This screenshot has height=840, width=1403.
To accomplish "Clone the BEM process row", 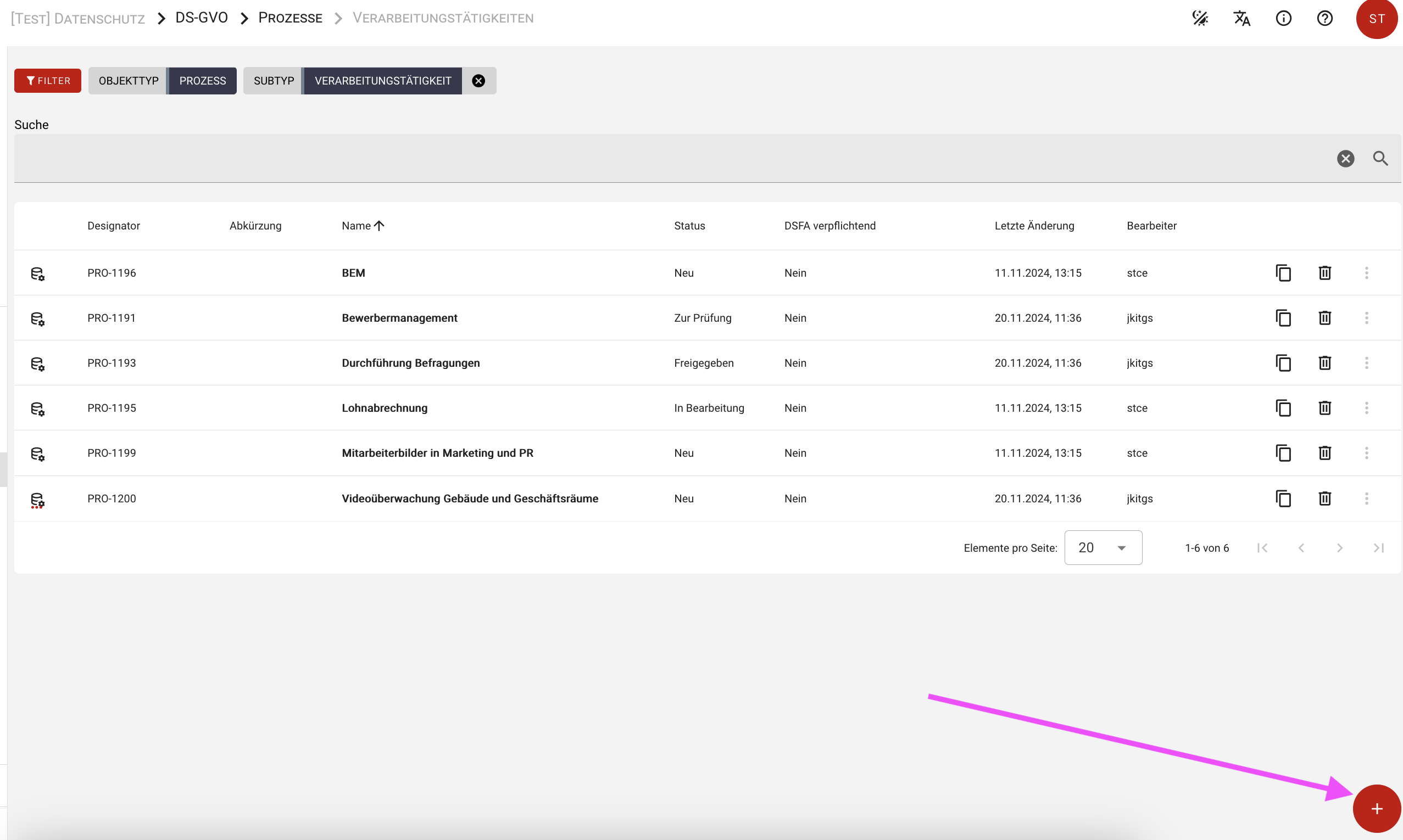I will click(1283, 273).
